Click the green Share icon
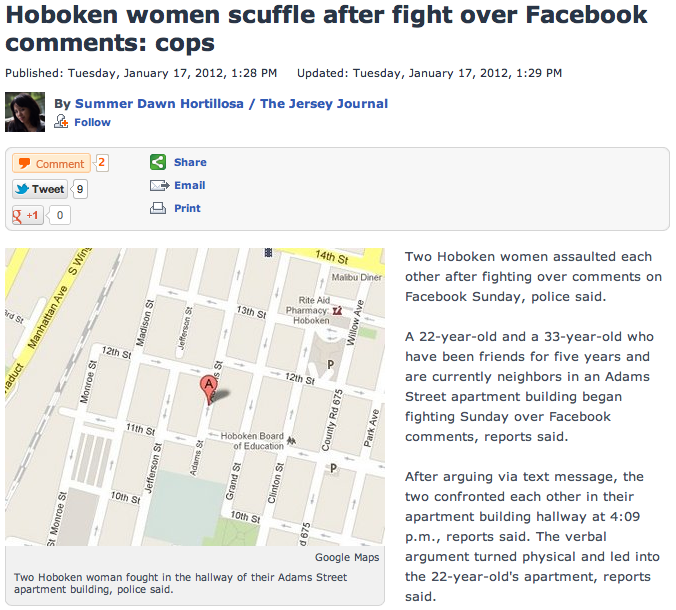The width and height of the screenshot is (676, 610). tap(158, 162)
